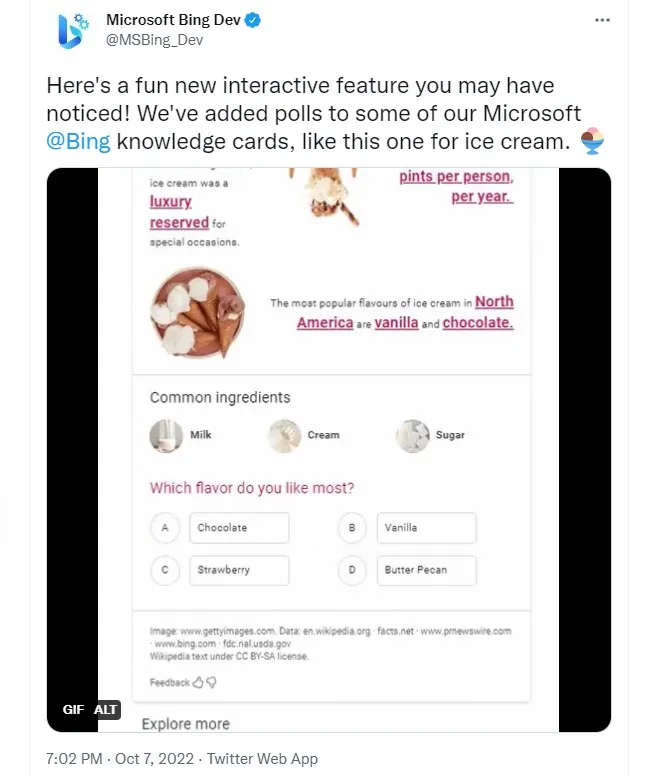Show the ALT text badge
The width and height of the screenshot is (649, 776).
click(x=105, y=709)
